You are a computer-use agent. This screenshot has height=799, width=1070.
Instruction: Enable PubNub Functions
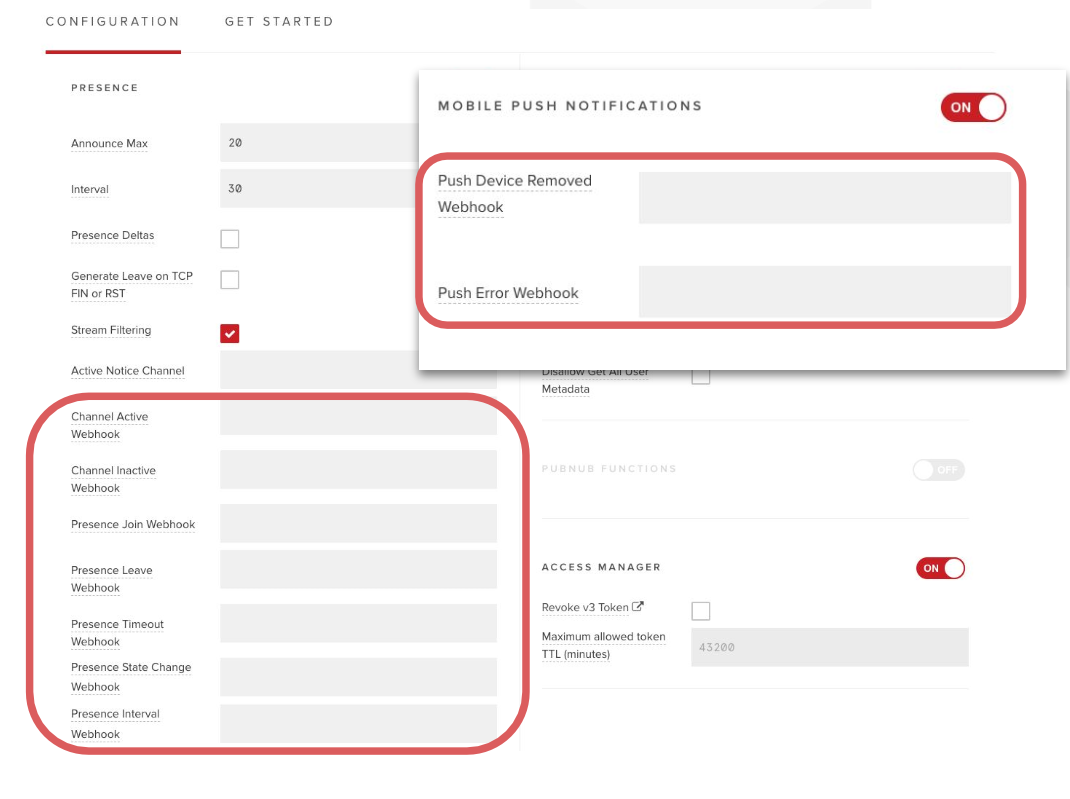pyautogui.click(x=938, y=470)
